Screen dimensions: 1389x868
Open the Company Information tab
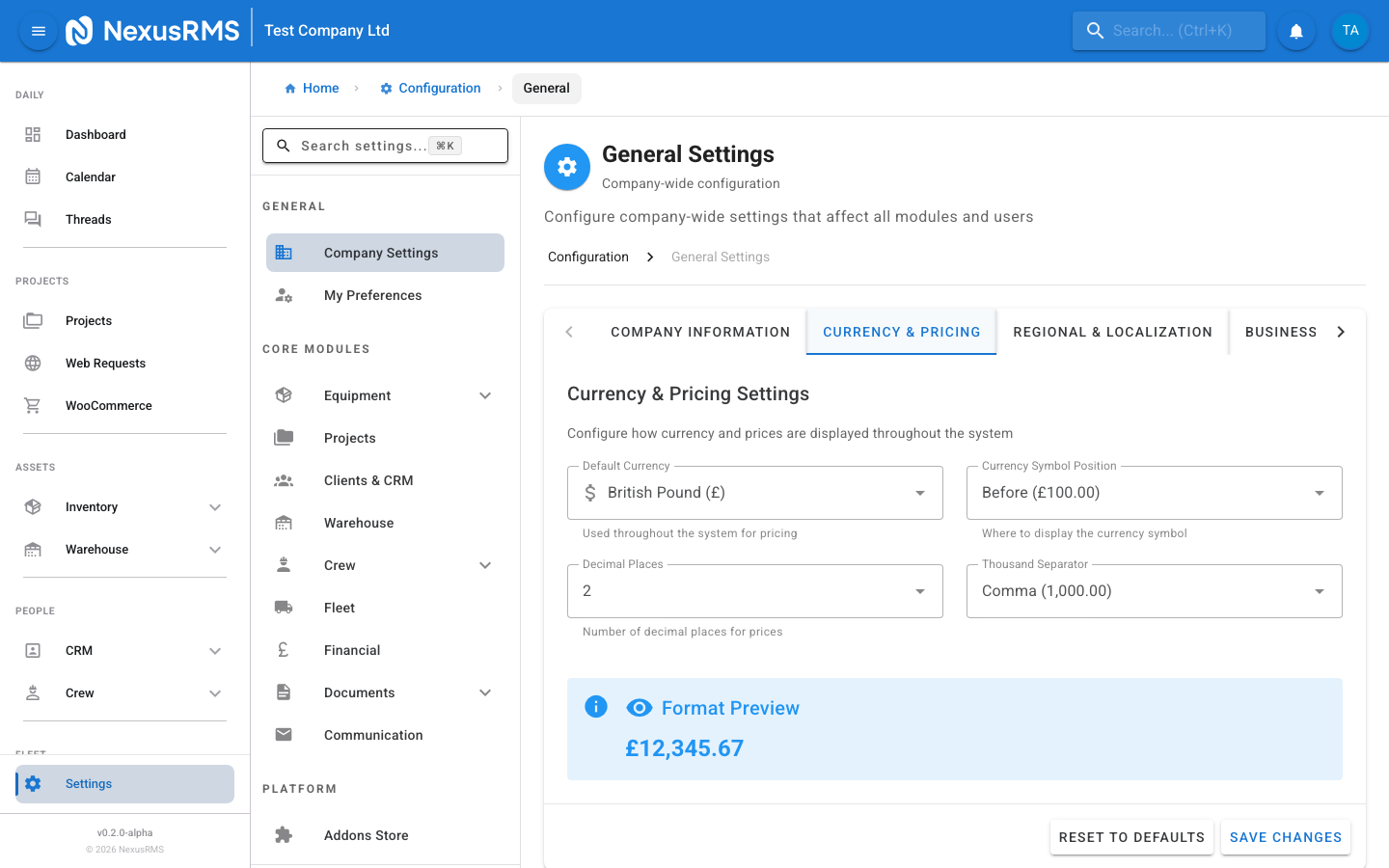(x=700, y=331)
